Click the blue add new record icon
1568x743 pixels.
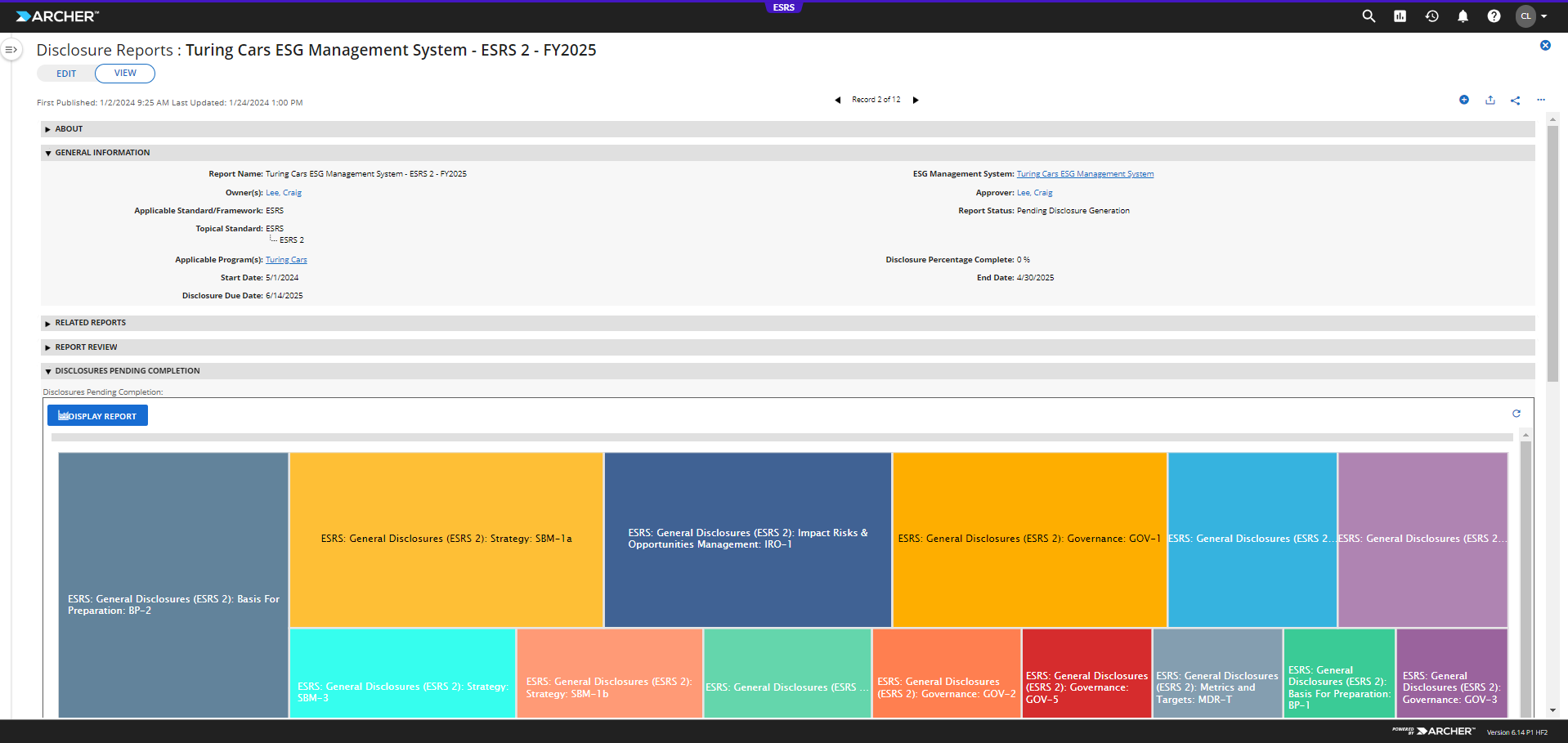pos(1464,100)
